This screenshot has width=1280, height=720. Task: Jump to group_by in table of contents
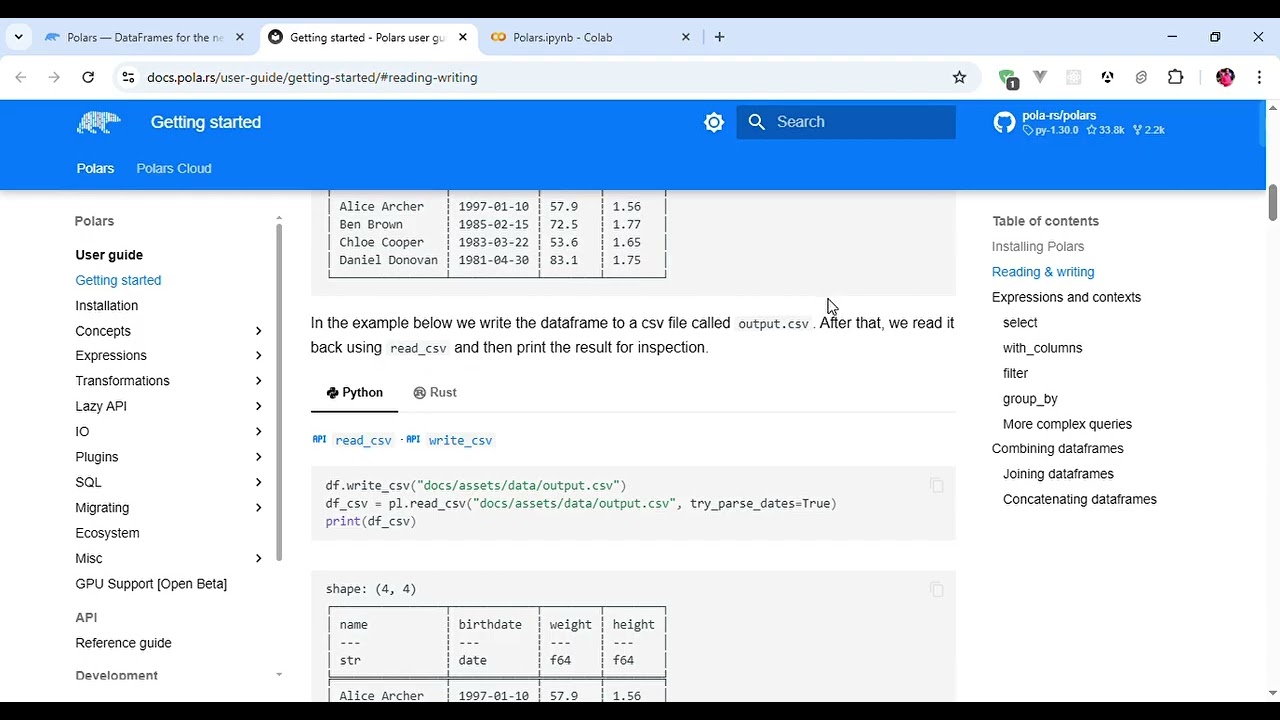1030,398
